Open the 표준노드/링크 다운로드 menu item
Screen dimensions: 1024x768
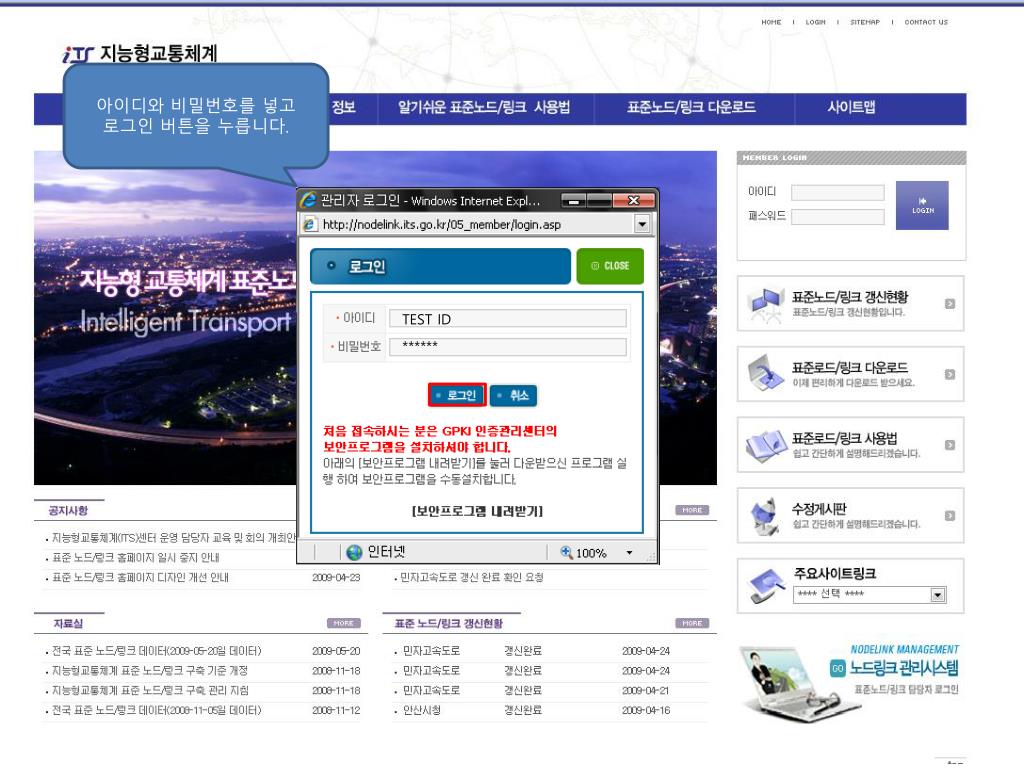click(690, 109)
